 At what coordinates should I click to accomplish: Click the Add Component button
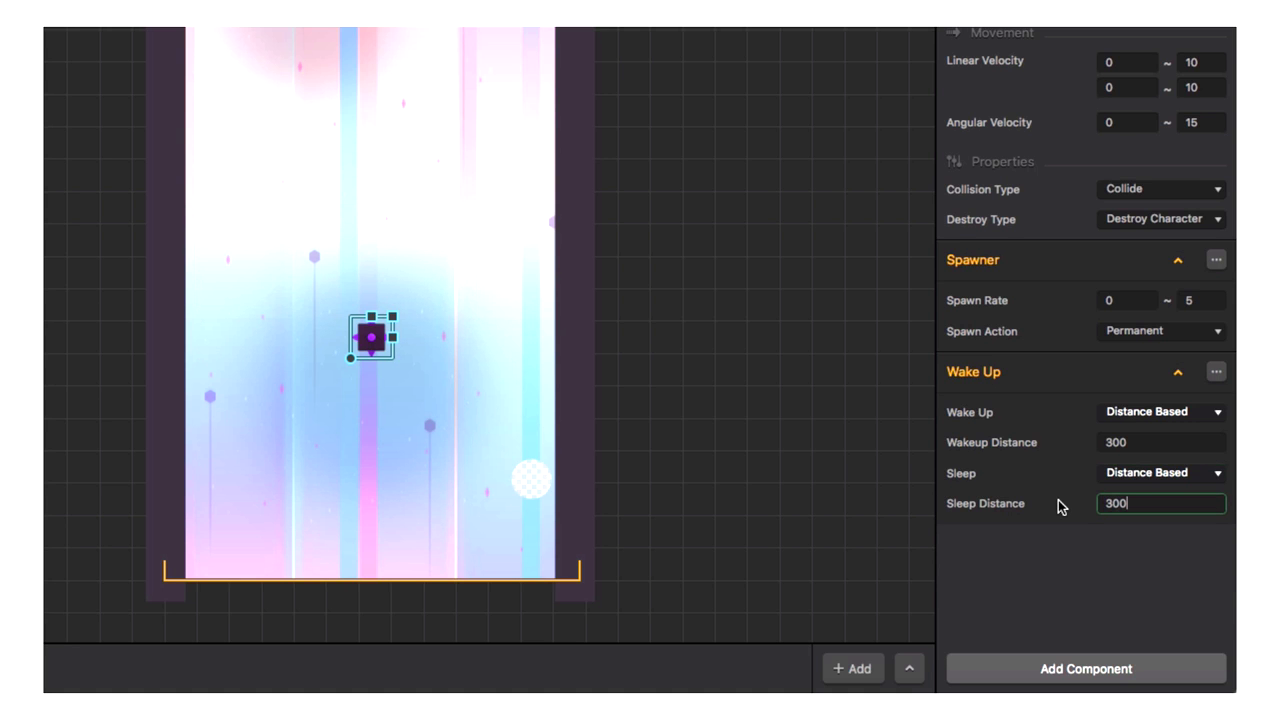(1086, 669)
